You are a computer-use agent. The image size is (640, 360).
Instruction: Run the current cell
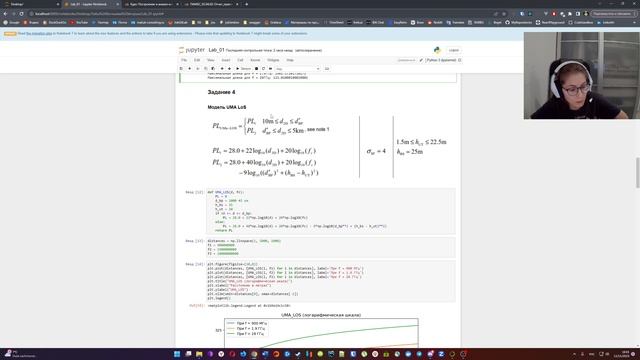pos(244,69)
